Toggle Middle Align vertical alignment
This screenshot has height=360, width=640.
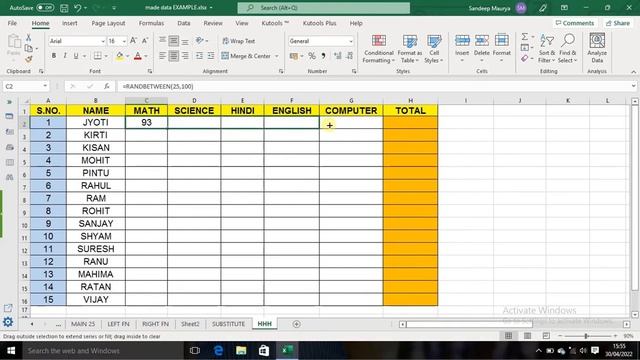pyautogui.click(x=173, y=41)
